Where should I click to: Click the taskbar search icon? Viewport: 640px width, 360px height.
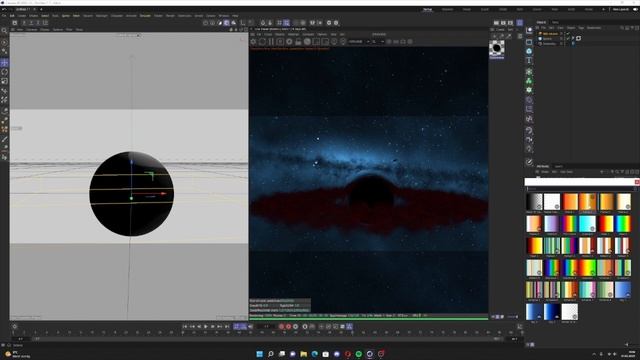pos(270,354)
